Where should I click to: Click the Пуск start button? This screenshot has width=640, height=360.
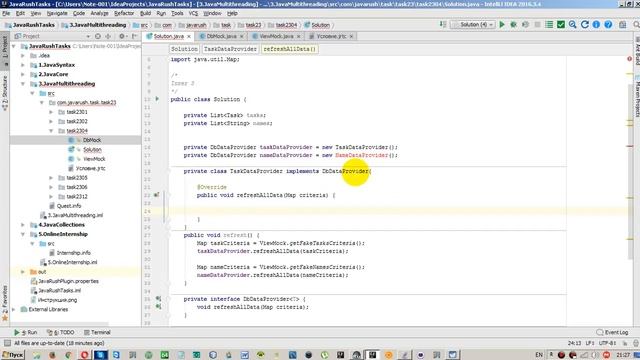tap(12, 355)
